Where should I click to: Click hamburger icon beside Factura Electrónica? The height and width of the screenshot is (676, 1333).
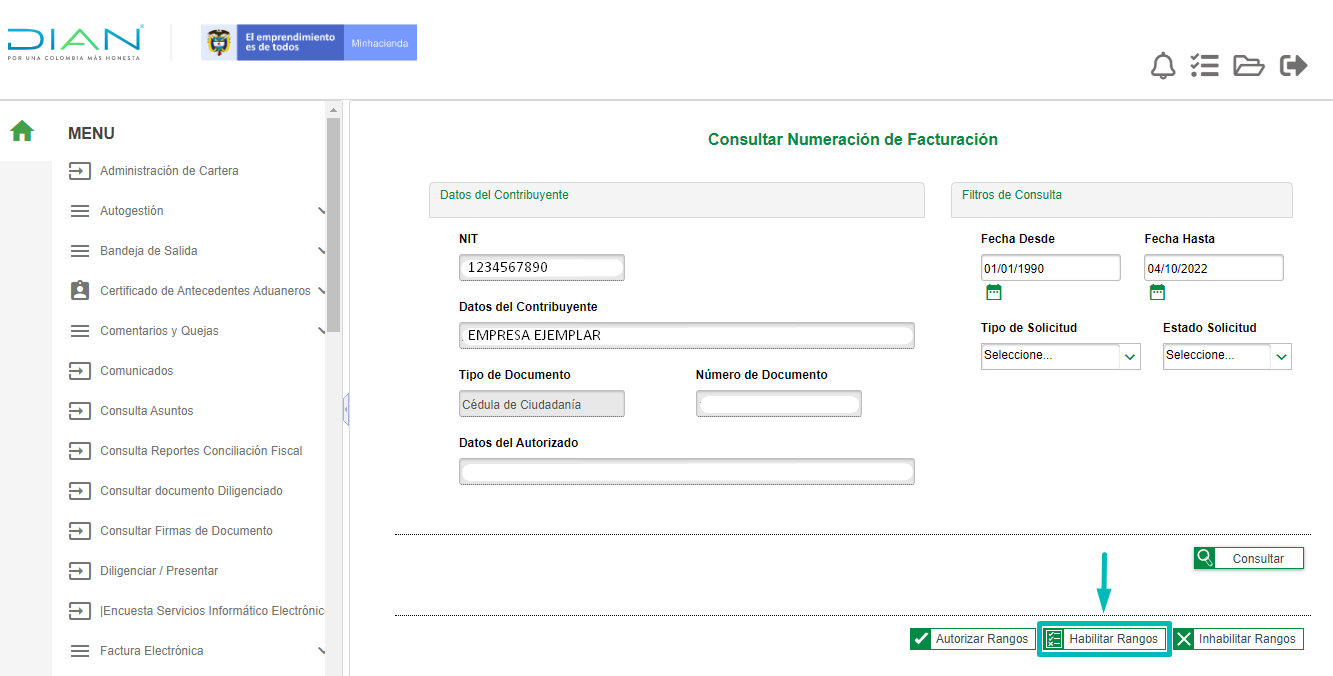point(80,651)
